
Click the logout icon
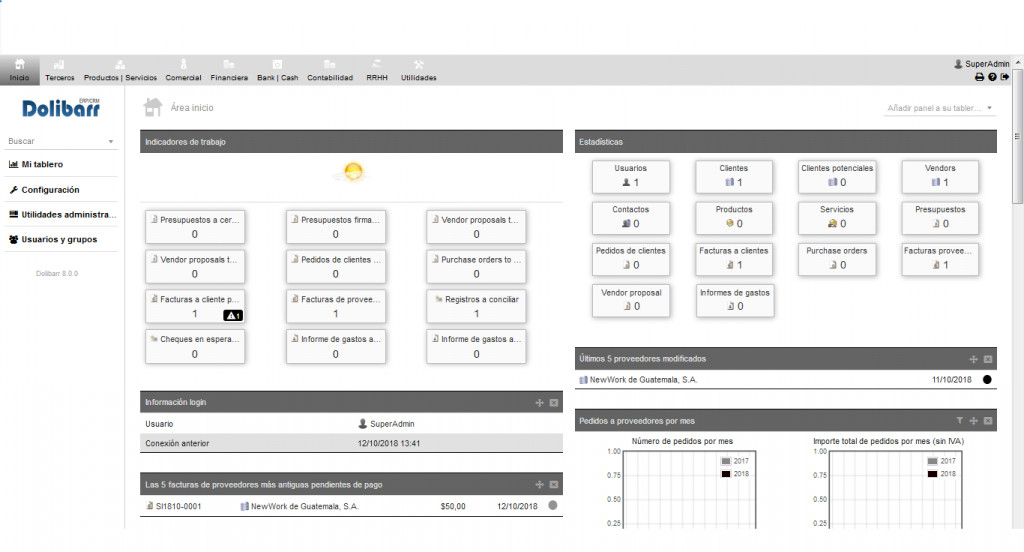pos(1005,77)
